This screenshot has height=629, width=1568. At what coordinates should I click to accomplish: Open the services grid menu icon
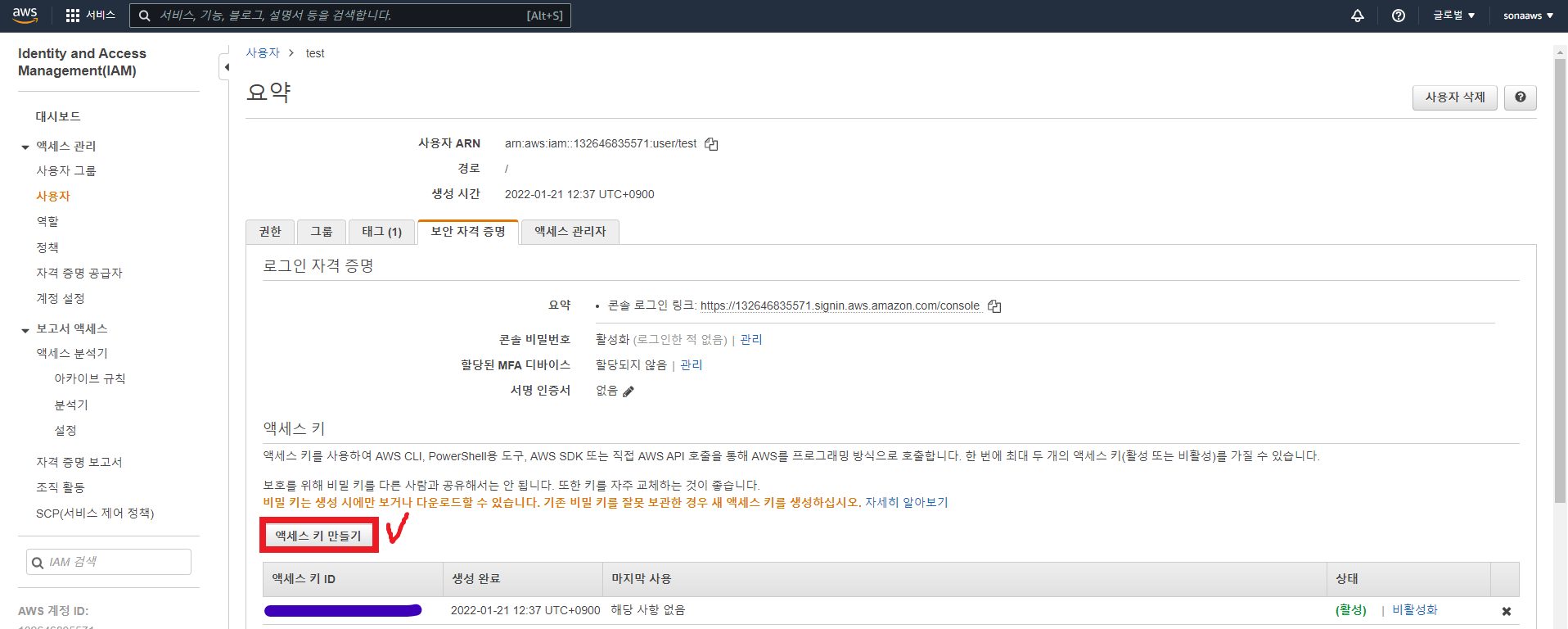pyautogui.click(x=73, y=16)
